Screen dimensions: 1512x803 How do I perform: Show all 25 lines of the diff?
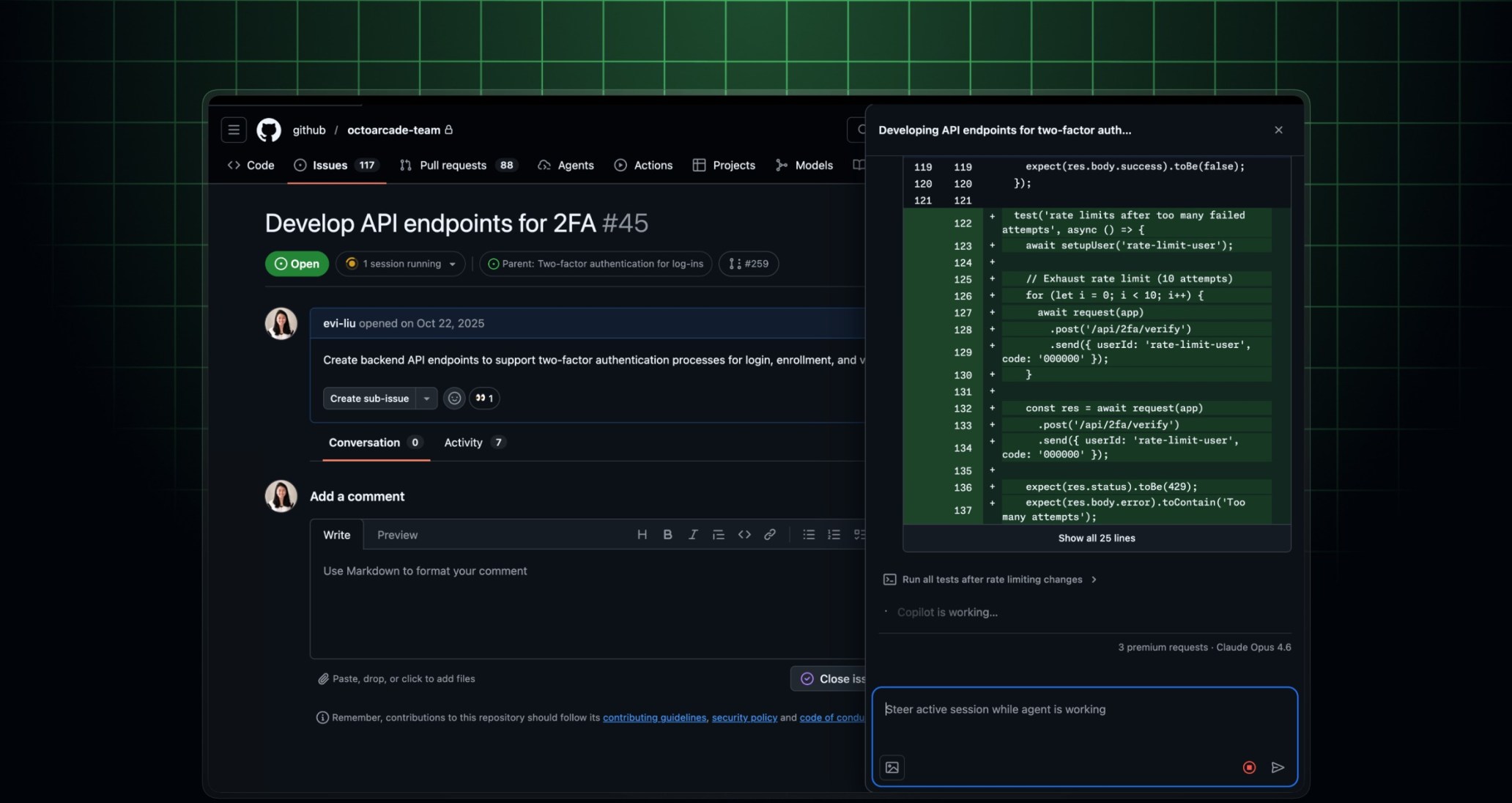pos(1096,538)
